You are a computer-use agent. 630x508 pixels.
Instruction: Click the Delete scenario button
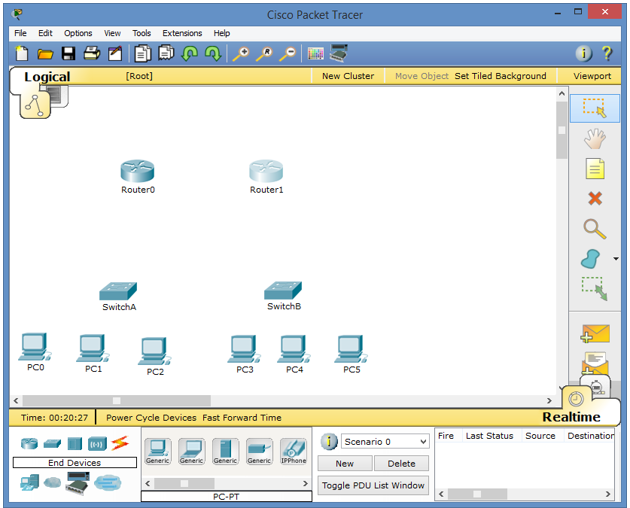coord(401,463)
